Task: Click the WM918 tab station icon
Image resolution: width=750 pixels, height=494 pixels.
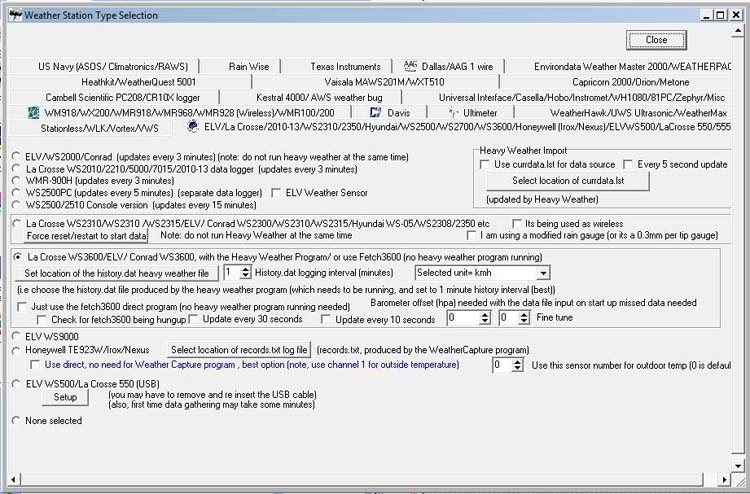Action: click(33, 113)
